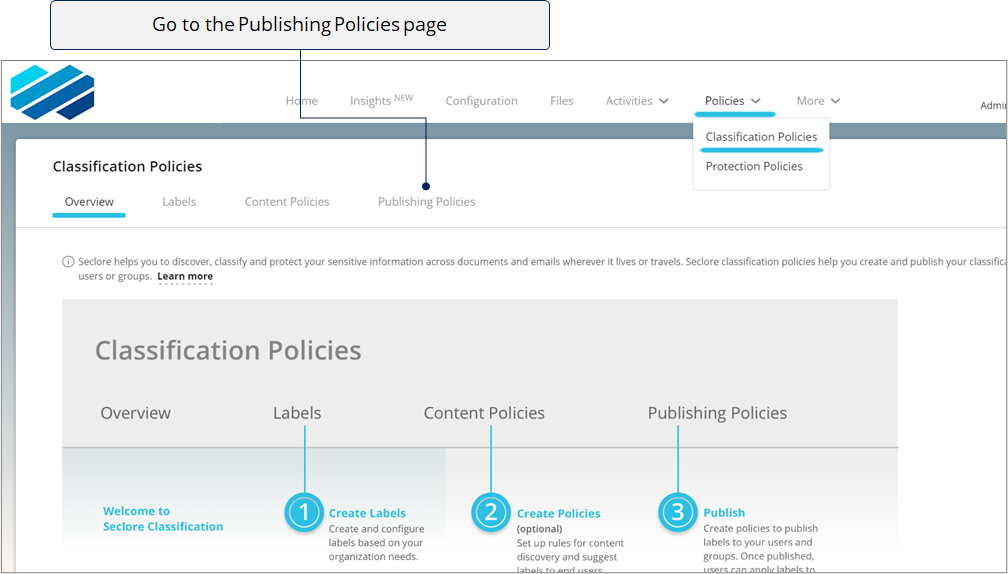The image size is (1008, 574).
Task: Click the info icon beside Seclore description
Action: pos(68,262)
